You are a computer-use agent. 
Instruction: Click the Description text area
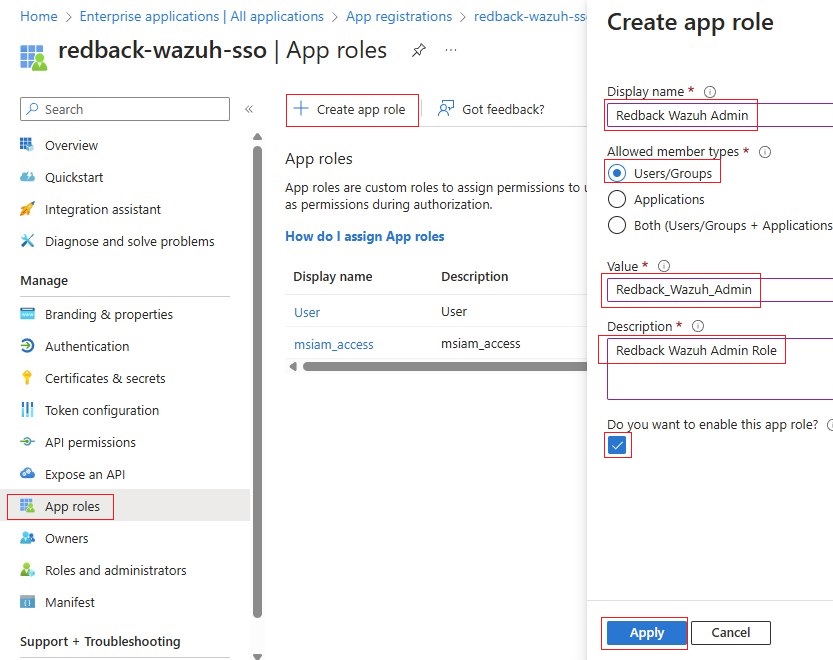point(720,368)
